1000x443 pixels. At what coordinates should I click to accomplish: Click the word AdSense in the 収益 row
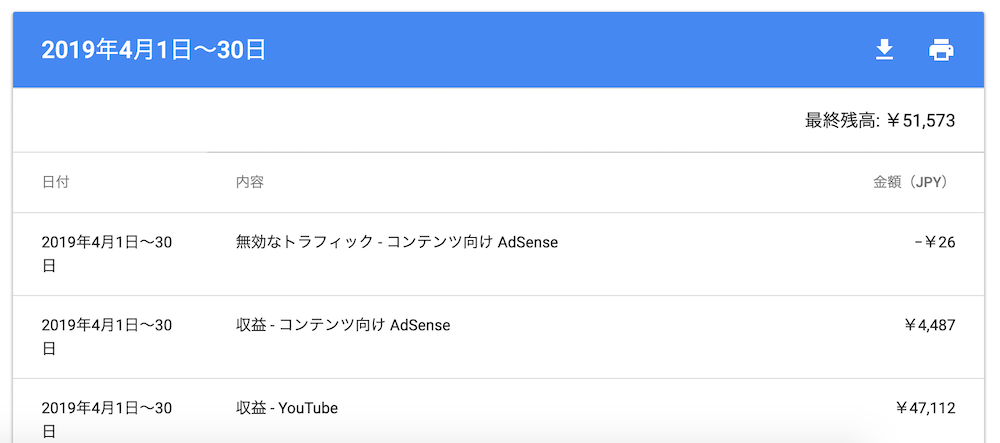(420, 325)
